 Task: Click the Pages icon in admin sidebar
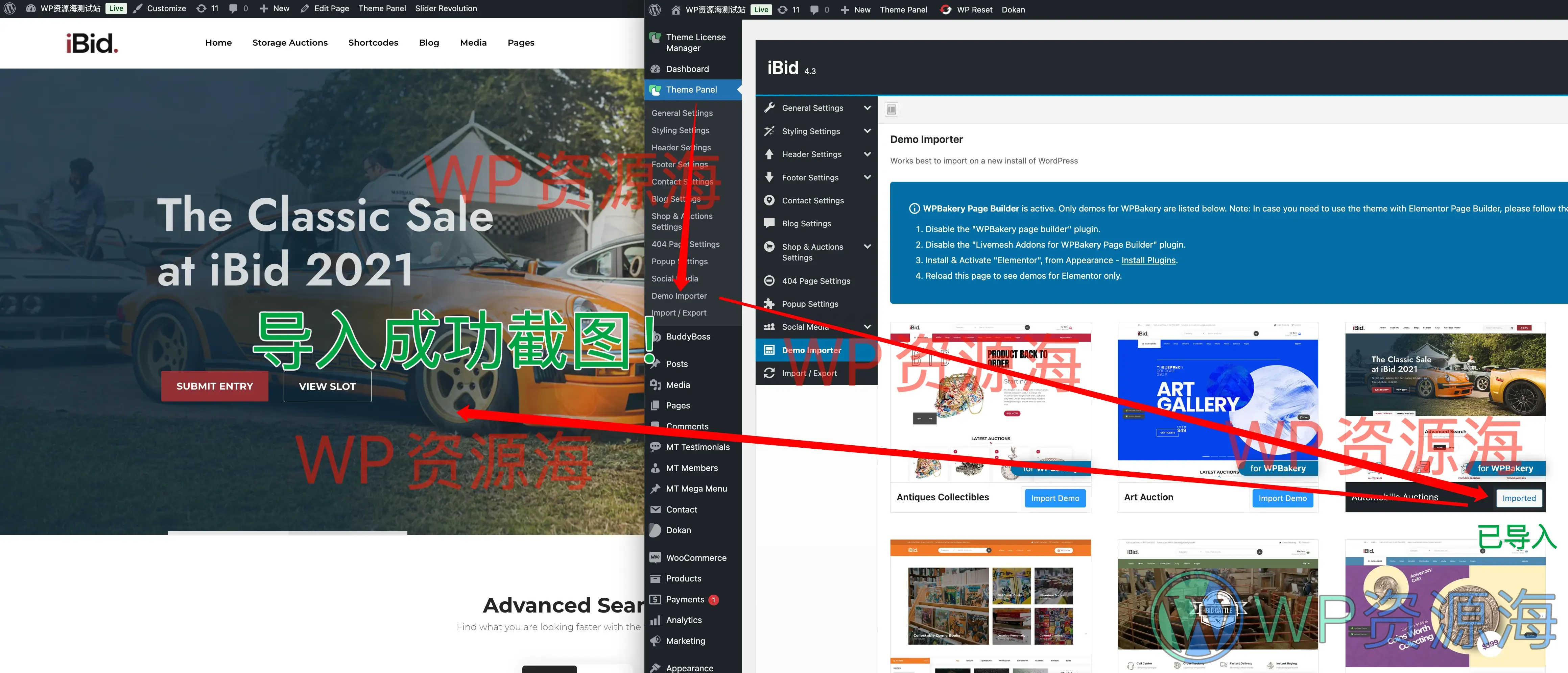coord(656,405)
